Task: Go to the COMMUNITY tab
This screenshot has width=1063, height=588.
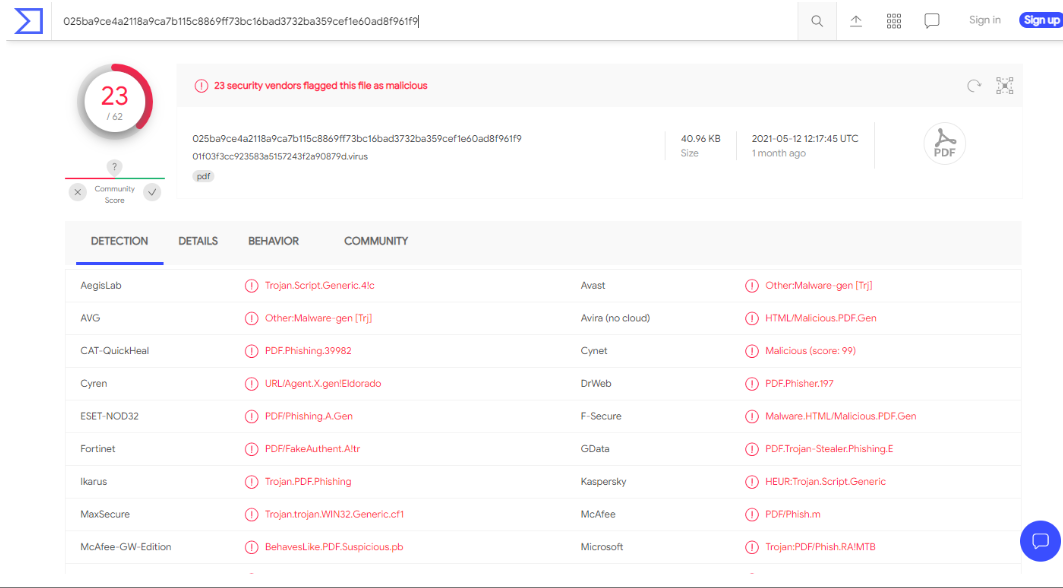Action: click(x=376, y=241)
